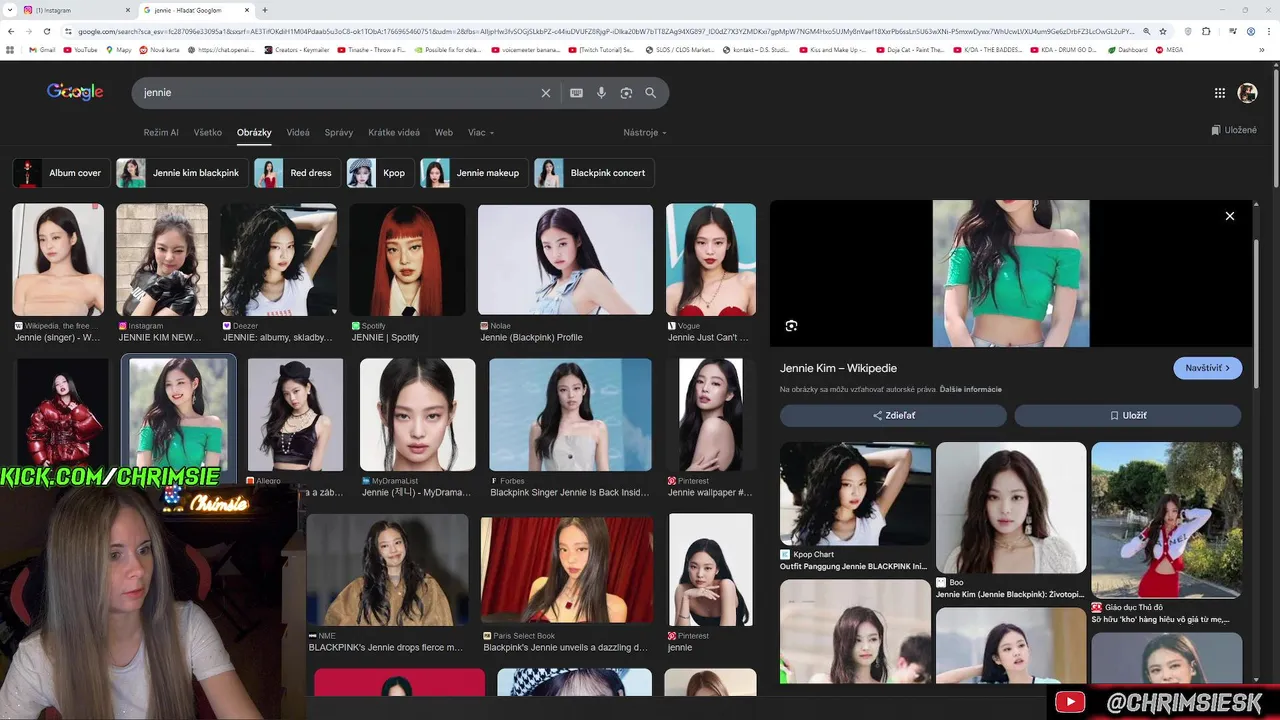The image size is (1280, 720).
Task: Click the browser address bar URL
Action: click(600, 32)
